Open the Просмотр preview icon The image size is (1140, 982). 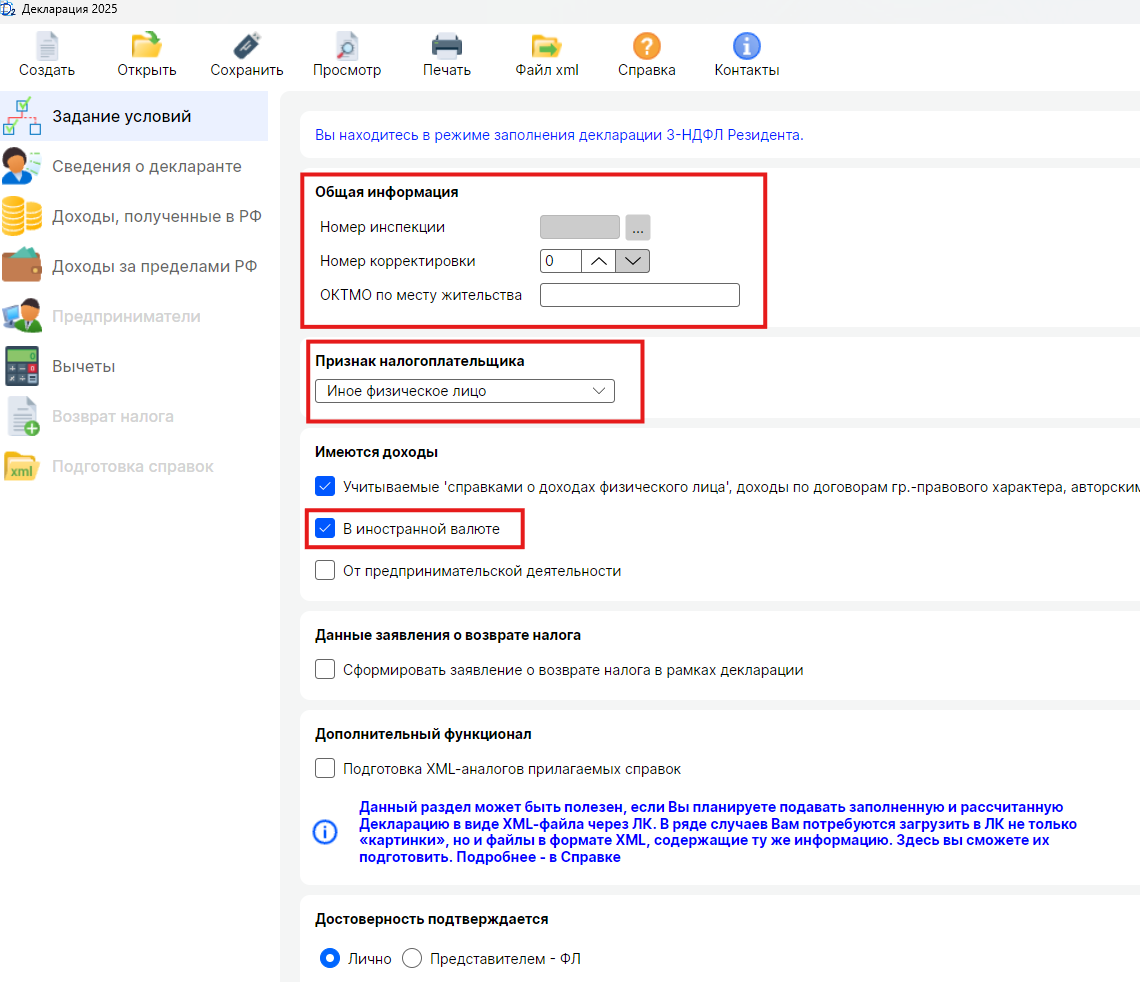[x=347, y=47]
